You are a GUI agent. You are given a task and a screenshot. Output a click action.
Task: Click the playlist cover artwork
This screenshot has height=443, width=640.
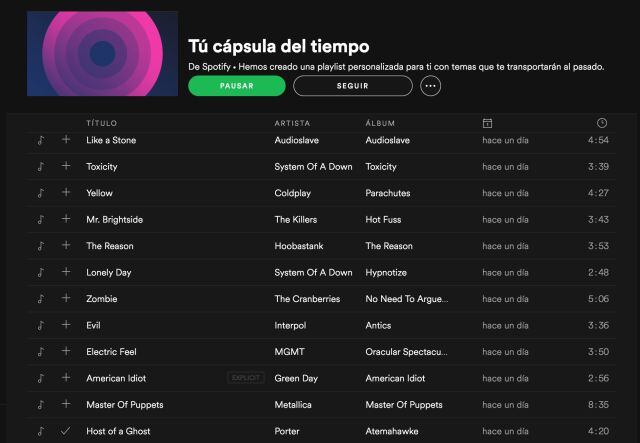coord(102,53)
